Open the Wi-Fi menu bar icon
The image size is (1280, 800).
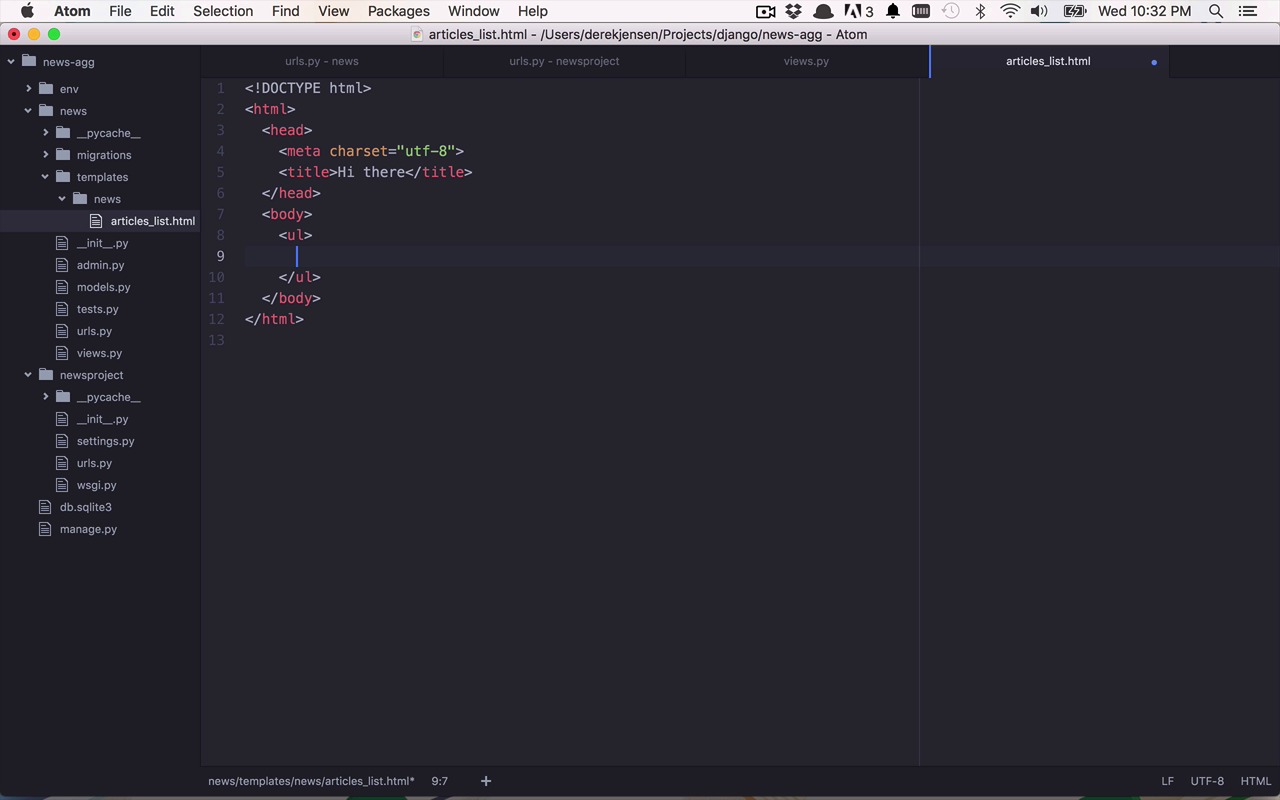point(1010,11)
